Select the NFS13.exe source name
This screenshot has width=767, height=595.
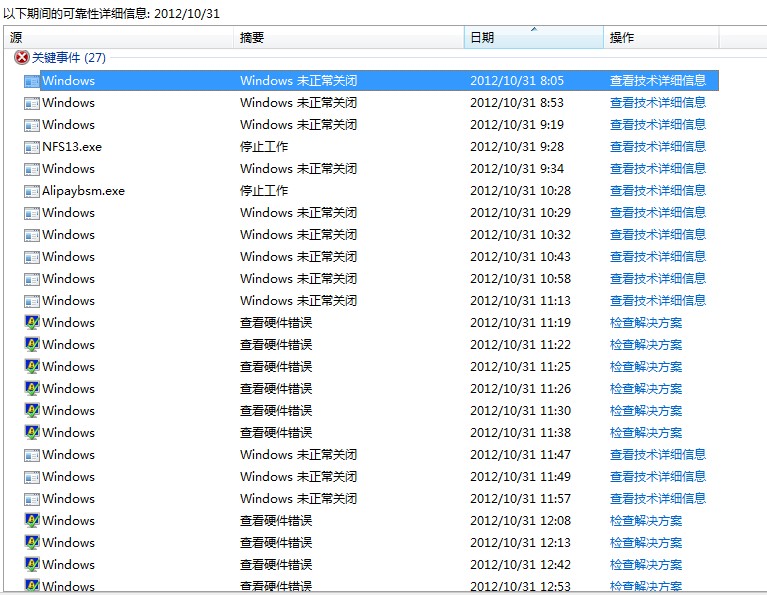(72, 147)
